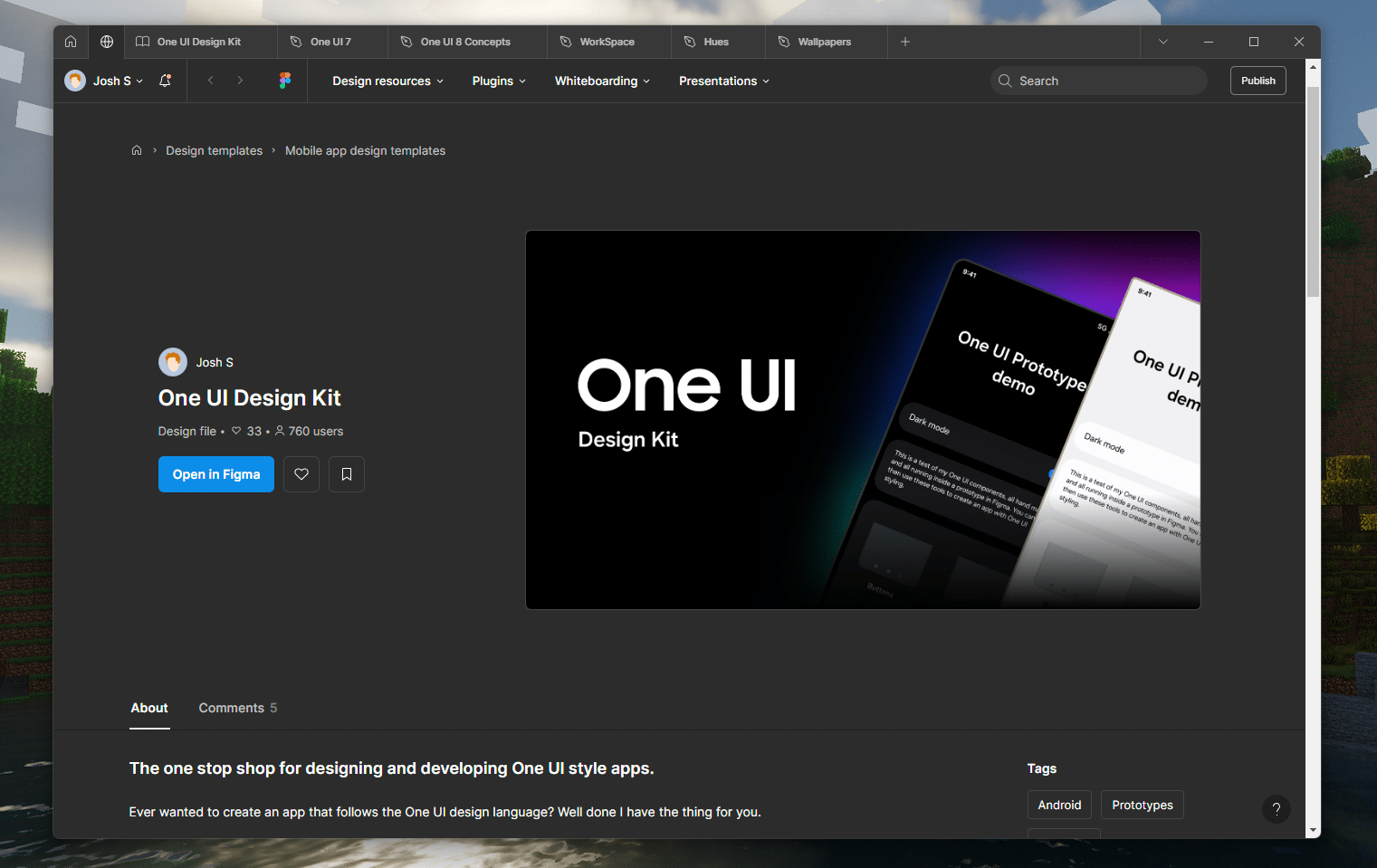1377x868 pixels.
Task: Open the Plugins dropdown
Action: point(498,81)
